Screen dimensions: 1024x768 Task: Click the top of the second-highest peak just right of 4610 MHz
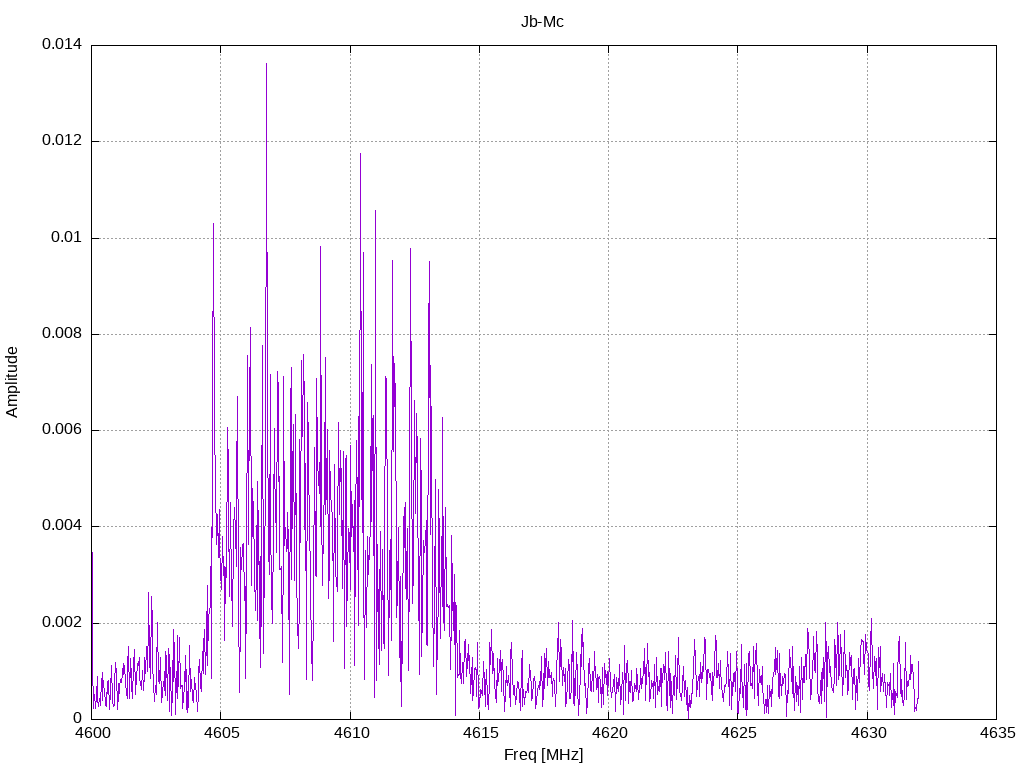[x=360, y=154]
